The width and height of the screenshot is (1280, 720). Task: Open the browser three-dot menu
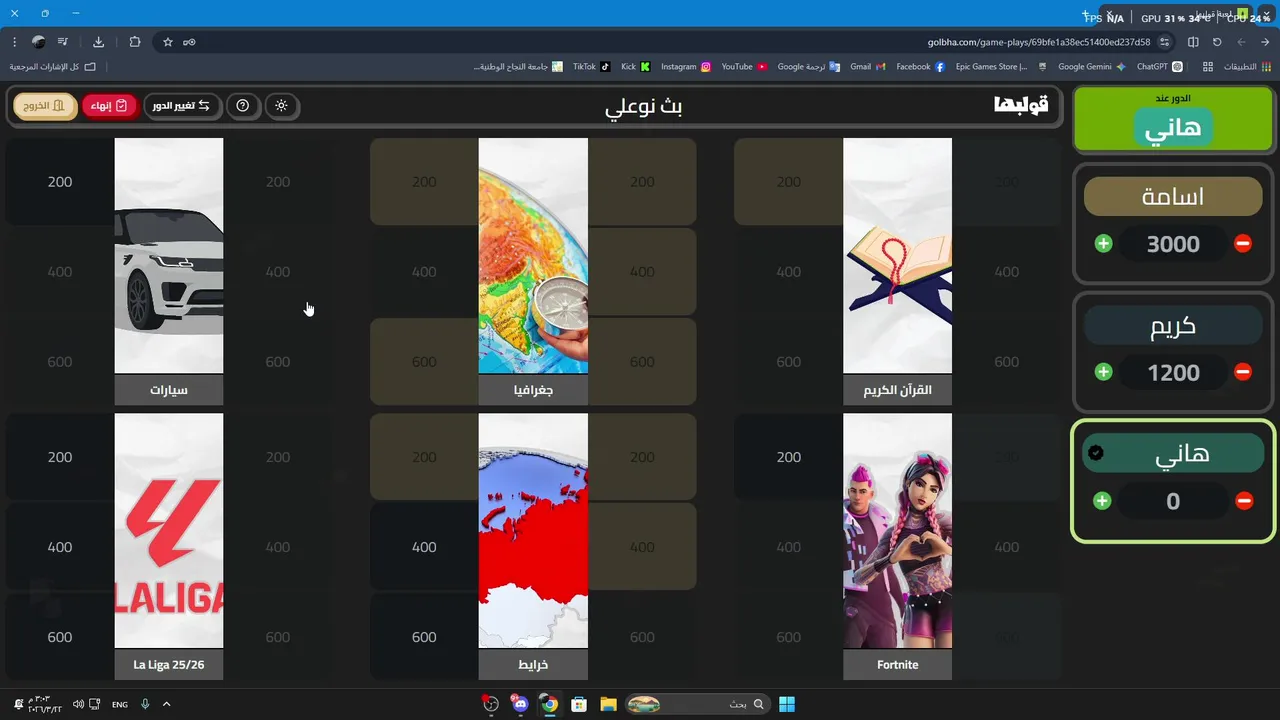pyautogui.click(x=14, y=42)
